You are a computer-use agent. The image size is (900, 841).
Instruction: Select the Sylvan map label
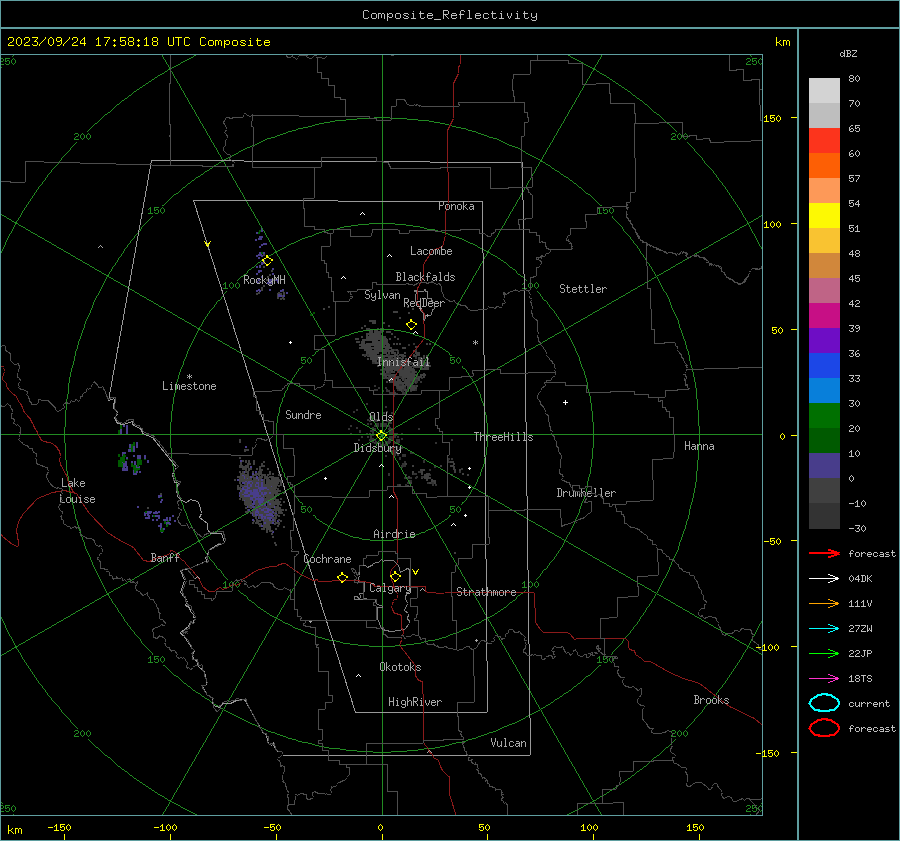coord(382,295)
